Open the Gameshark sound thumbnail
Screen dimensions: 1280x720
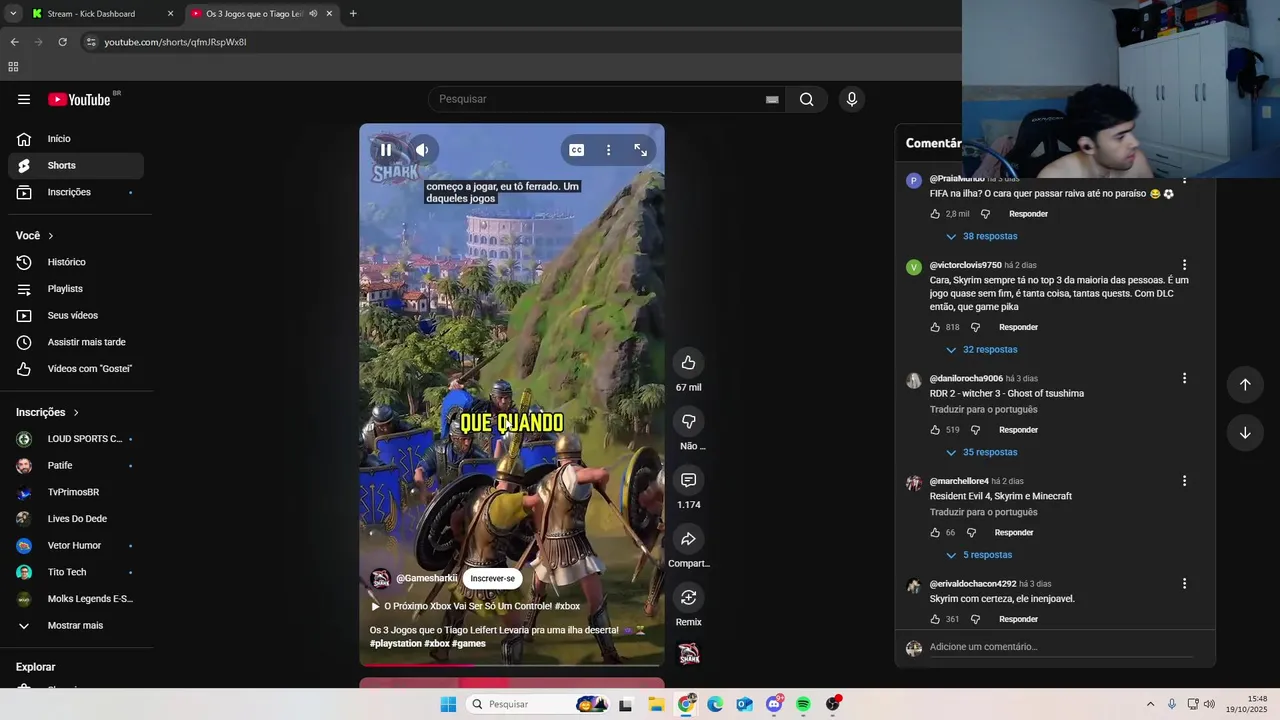tap(689, 654)
